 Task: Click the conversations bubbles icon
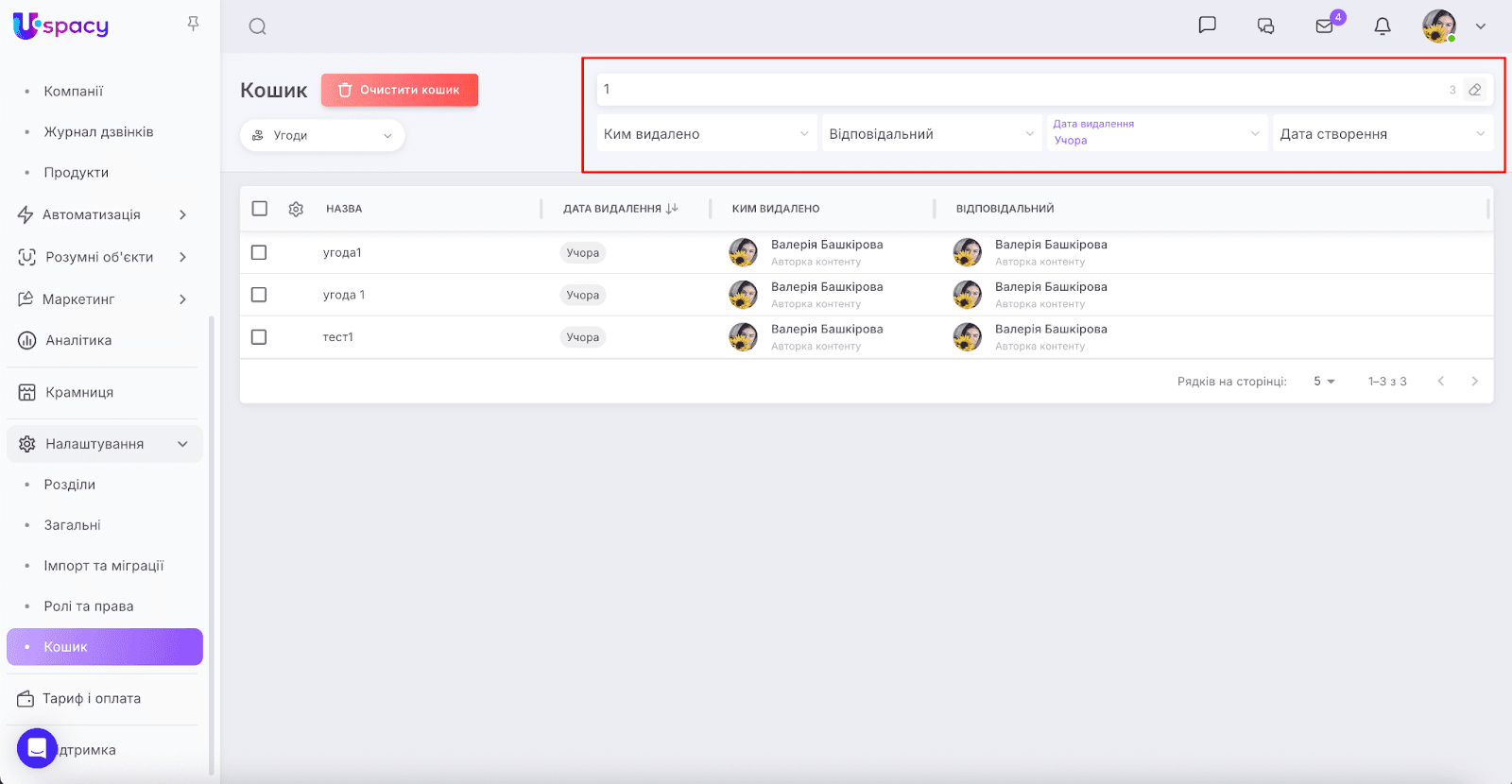point(1265,26)
